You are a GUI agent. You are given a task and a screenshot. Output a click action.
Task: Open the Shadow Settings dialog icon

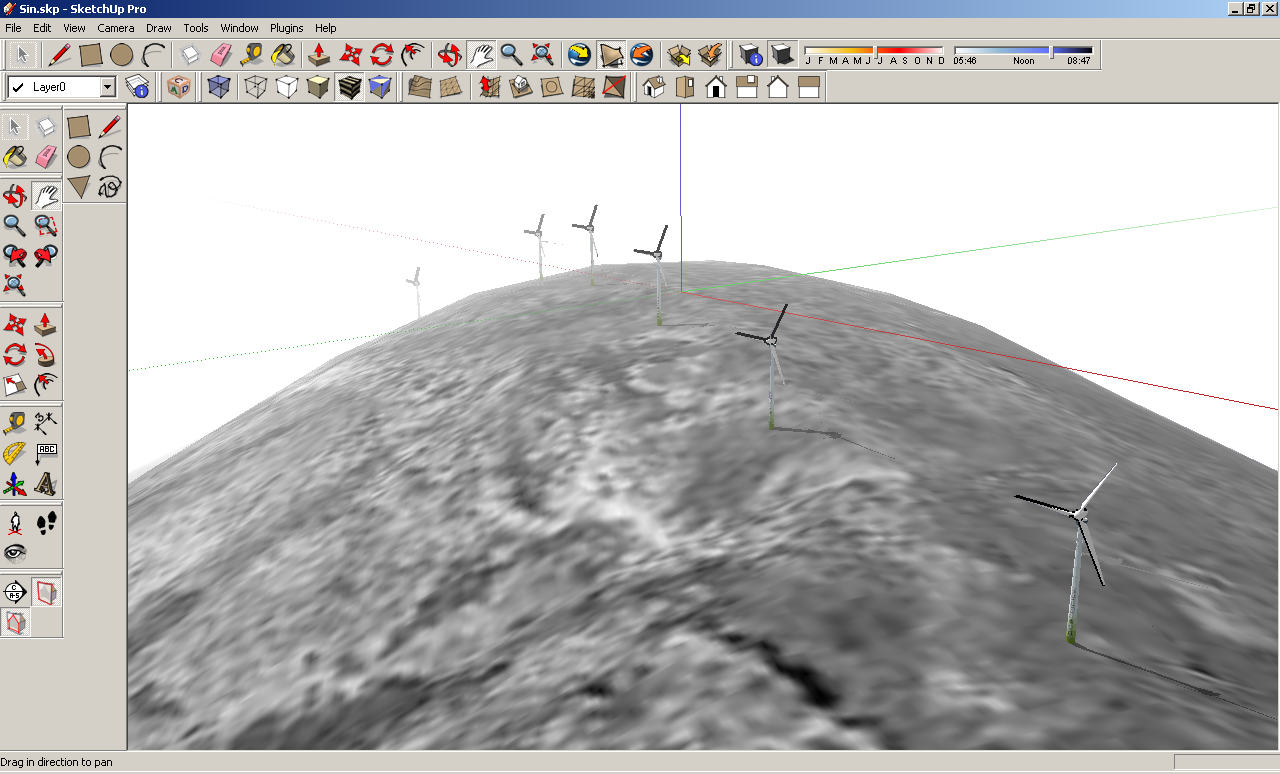pos(751,56)
